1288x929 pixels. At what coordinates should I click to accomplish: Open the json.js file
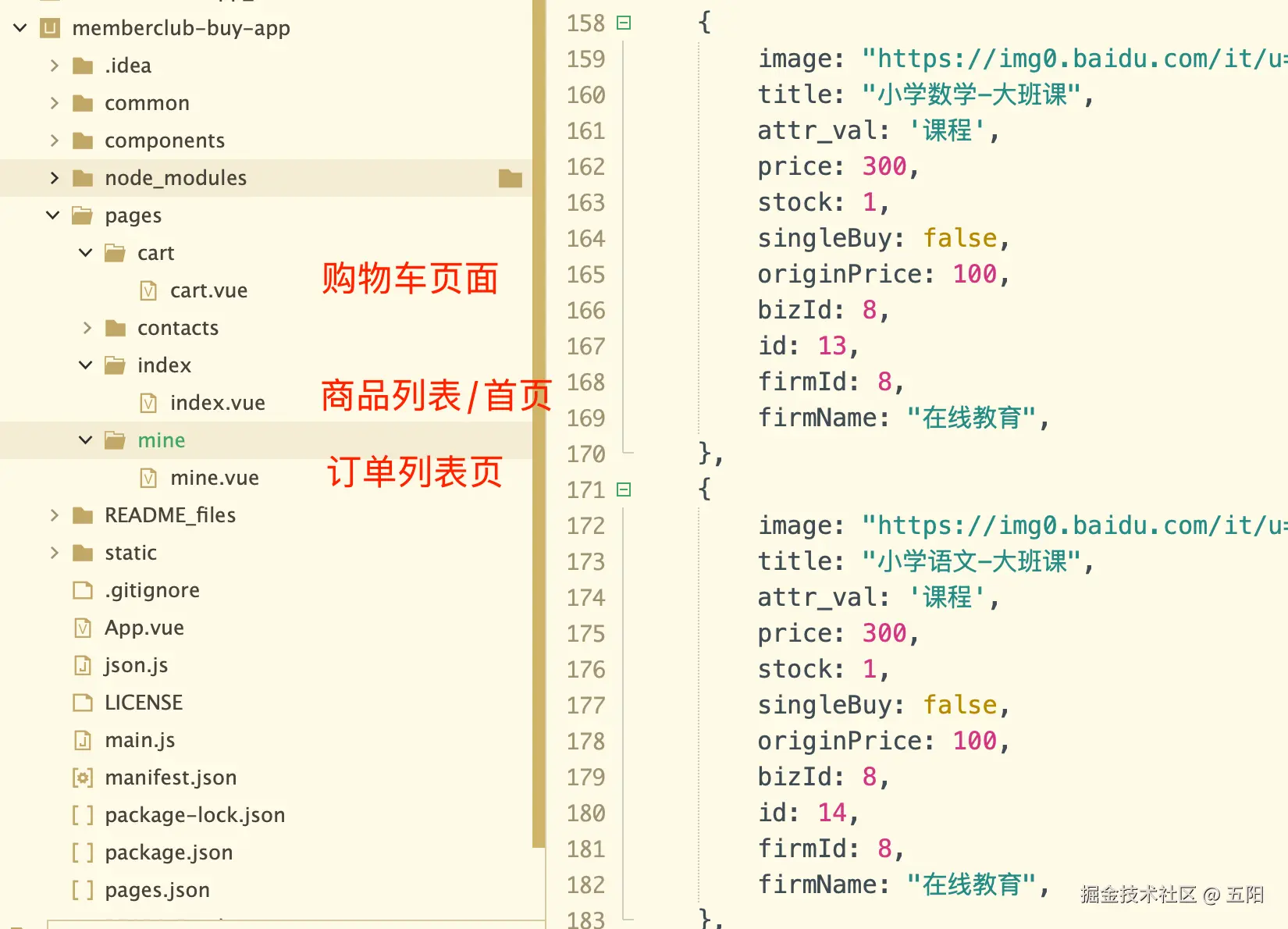pyautogui.click(x=137, y=665)
